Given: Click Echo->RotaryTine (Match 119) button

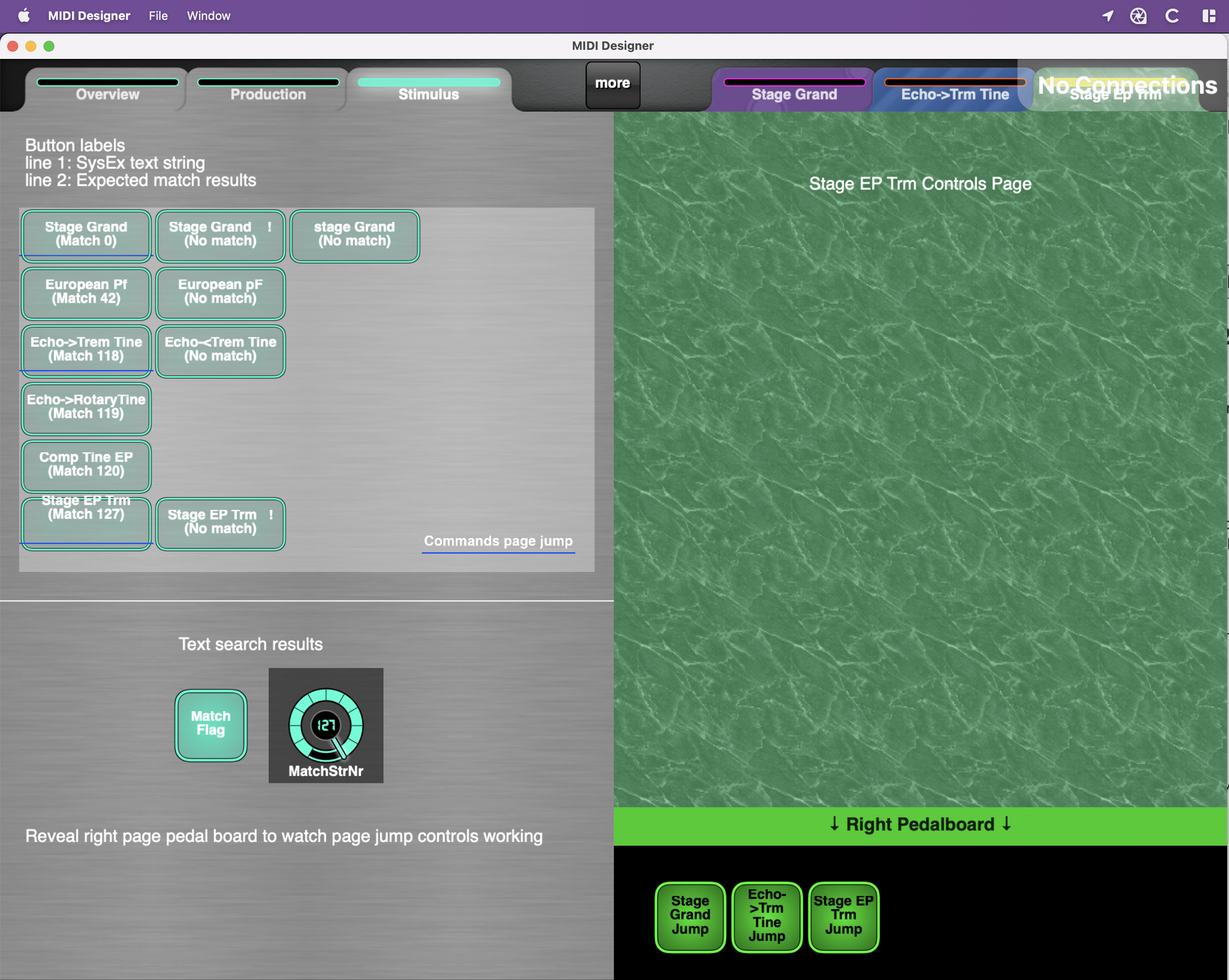Looking at the screenshot, I should [86, 408].
